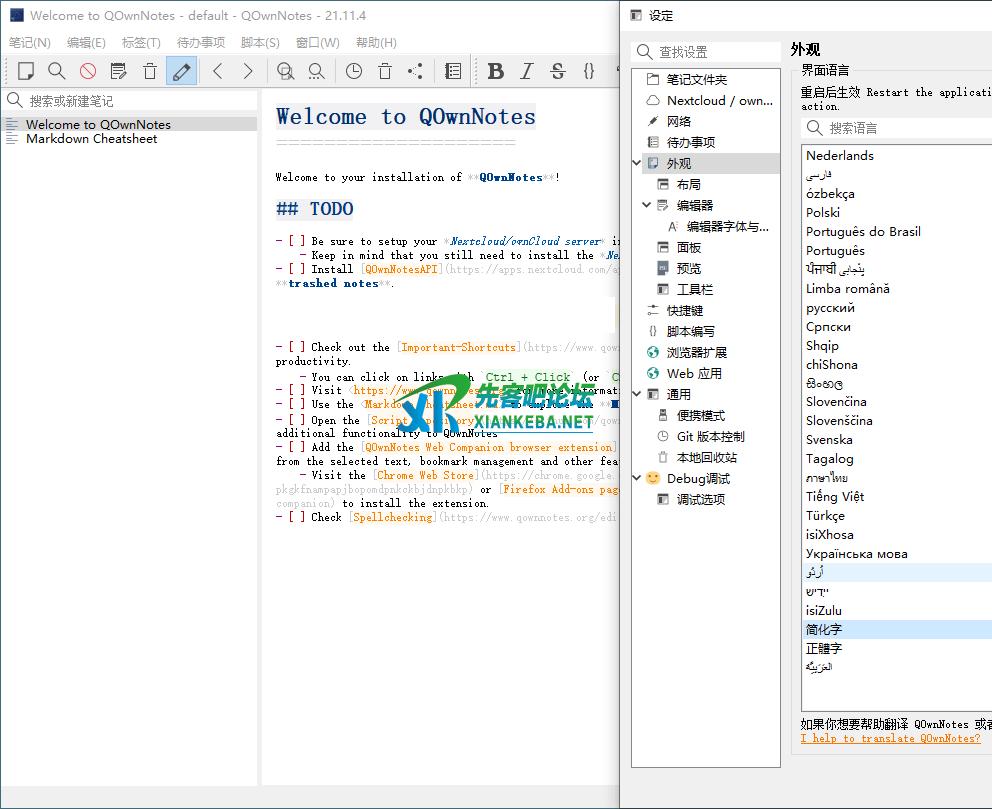Open Markdown Cheatsheet note in list
The height and width of the screenshot is (809, 992).
coord(91,139)
